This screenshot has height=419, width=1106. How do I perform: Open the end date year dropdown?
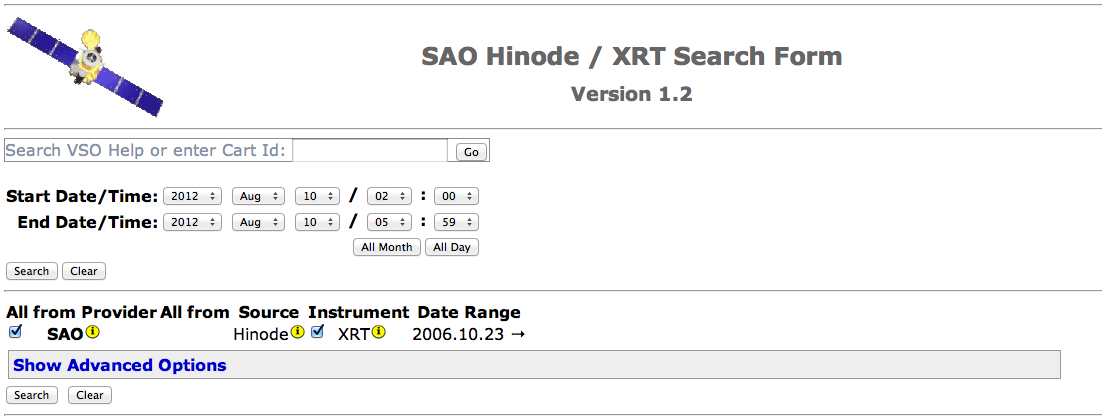click(192, 222)
